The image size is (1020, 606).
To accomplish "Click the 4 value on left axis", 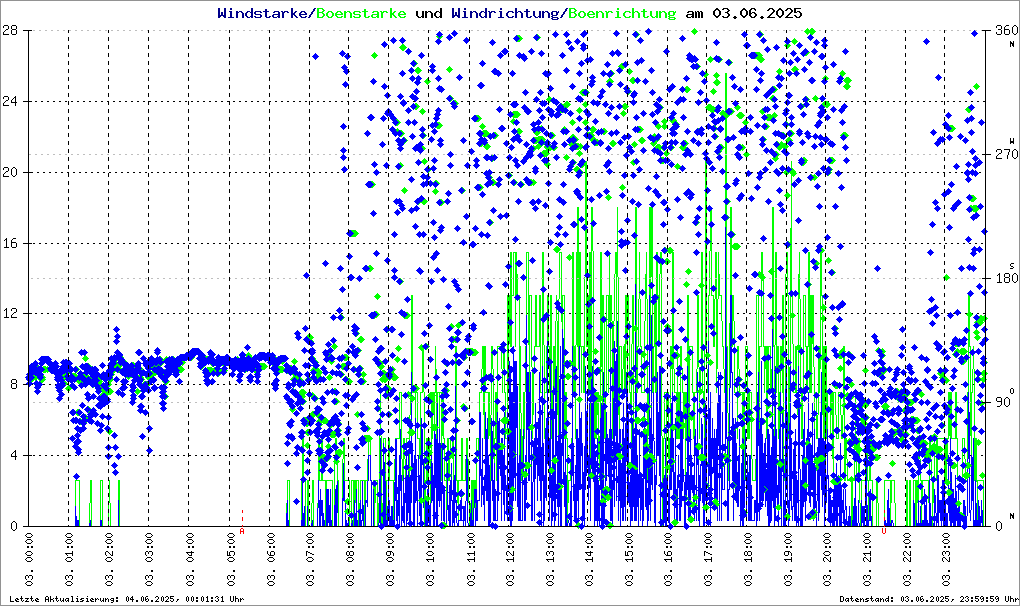I will coord(15,455).
